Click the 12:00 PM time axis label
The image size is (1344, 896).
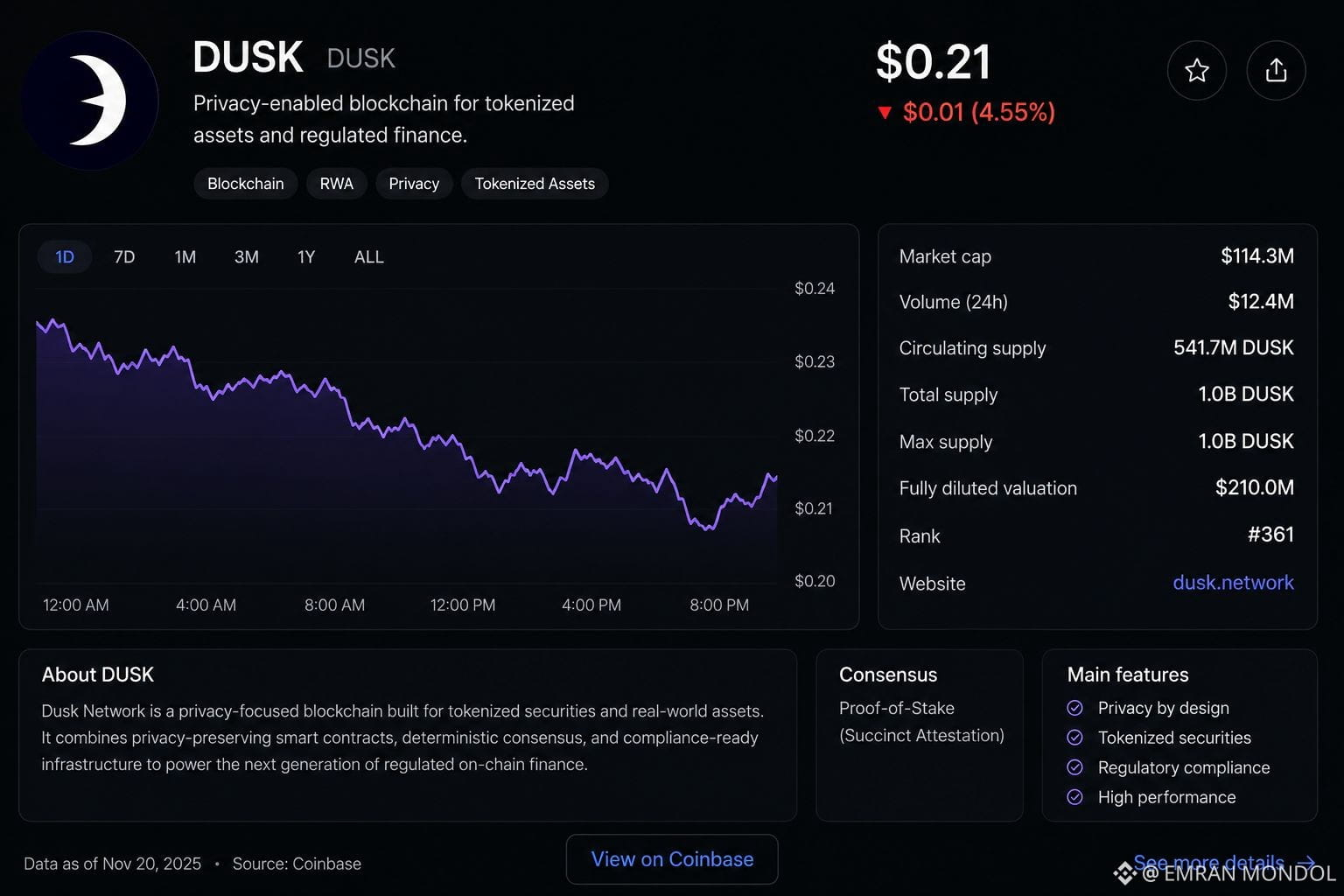pos(463,605)
